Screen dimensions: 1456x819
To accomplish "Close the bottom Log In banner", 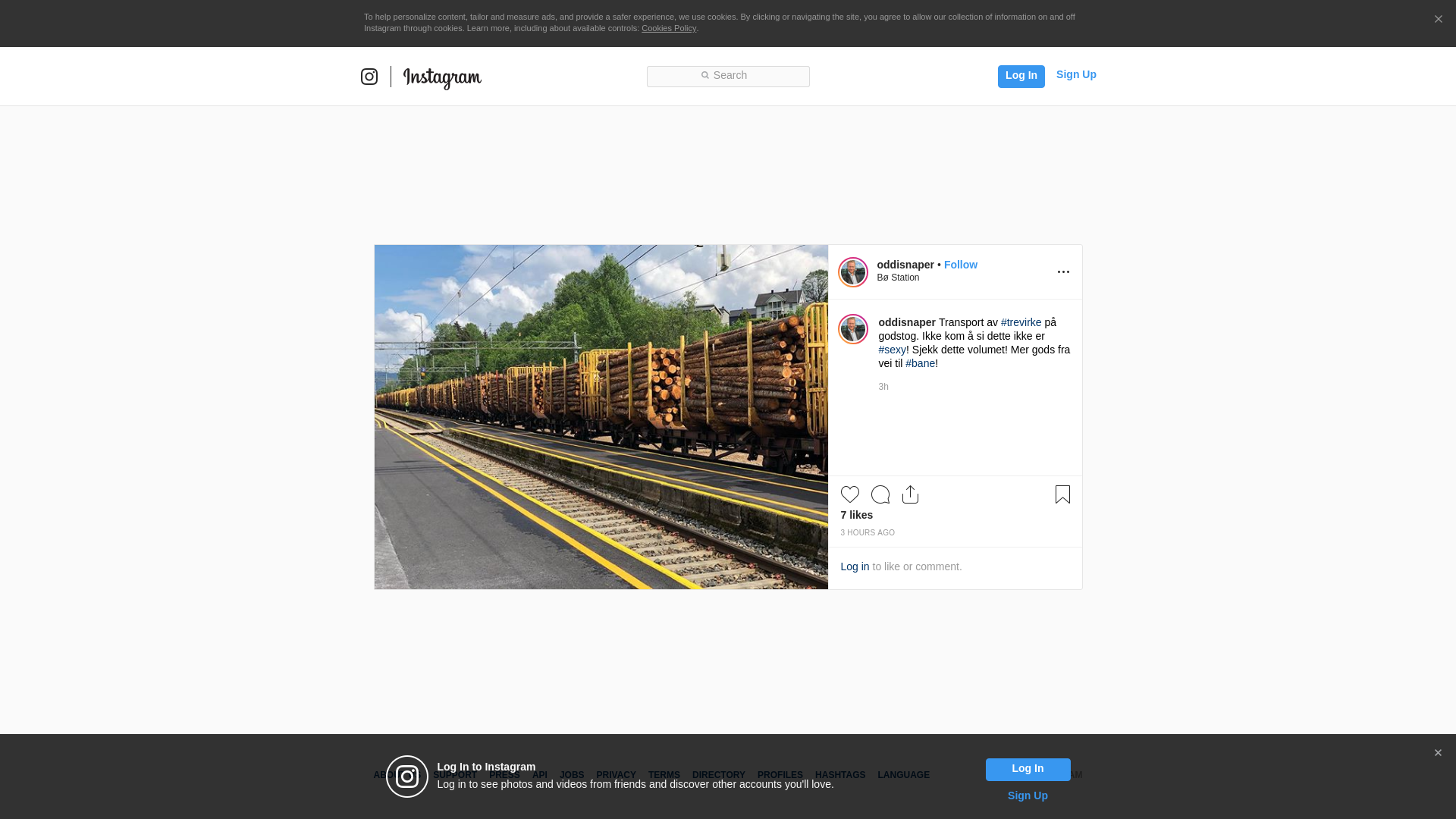I will [x=1438, y=753].
